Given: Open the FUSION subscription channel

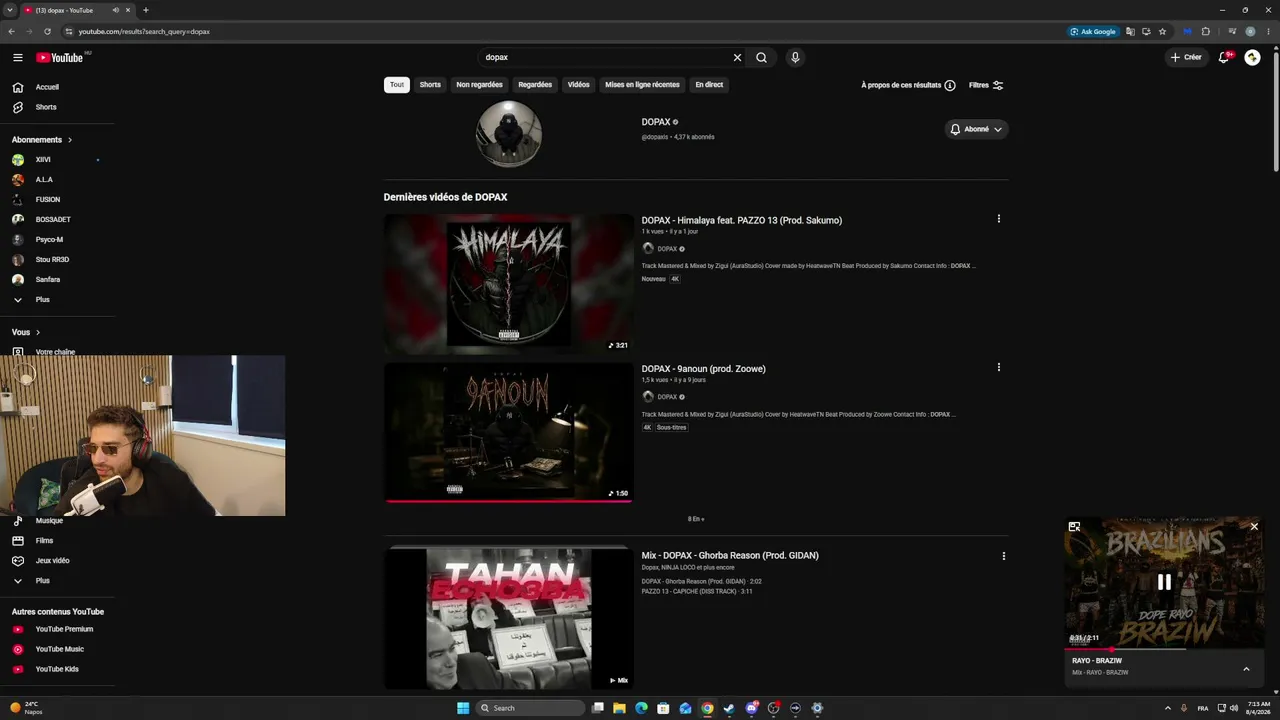Looking at the screenshot, I should (48, 200).
